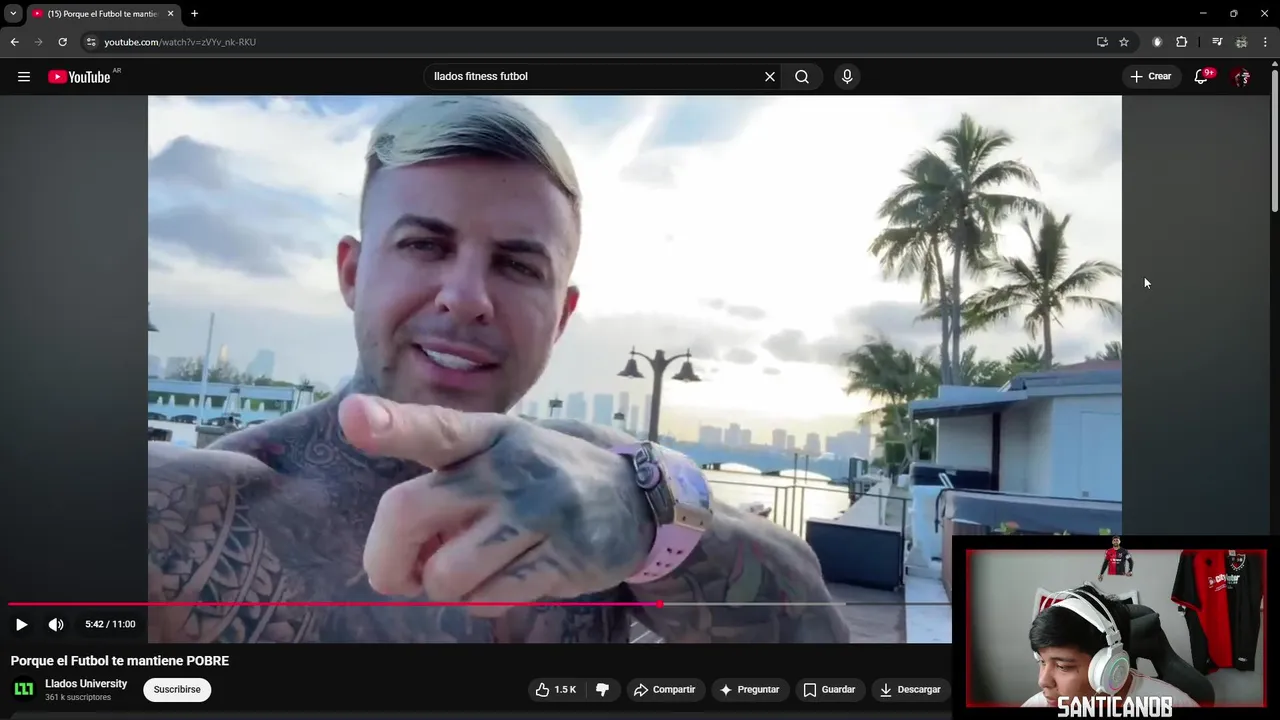Image resolution: width=1280 pixels, height=720 pixels.
Task: Submit search with the magnifier button
Action: click(x=802, y=77)
